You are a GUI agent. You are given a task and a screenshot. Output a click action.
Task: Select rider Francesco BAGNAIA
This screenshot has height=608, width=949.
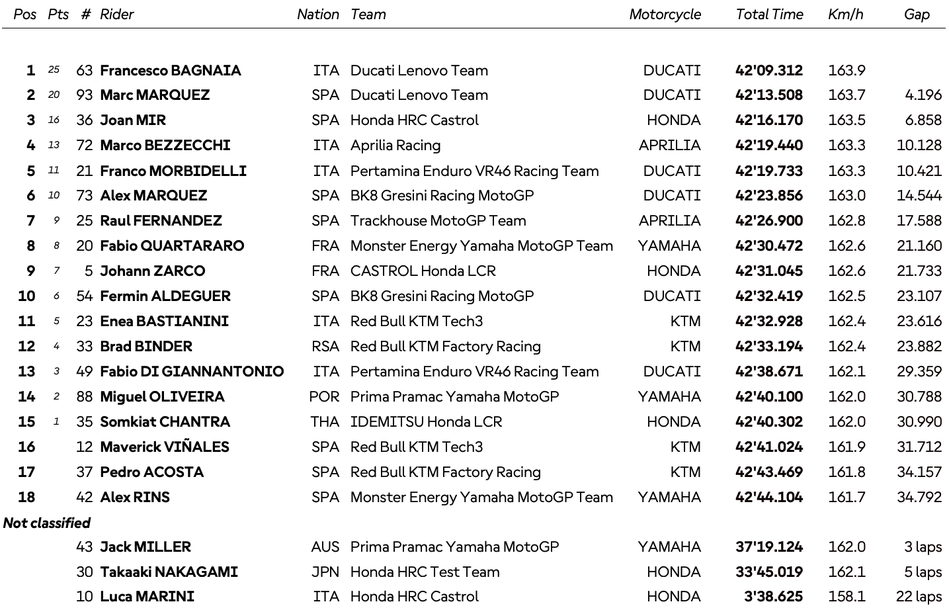coord(170,71)
